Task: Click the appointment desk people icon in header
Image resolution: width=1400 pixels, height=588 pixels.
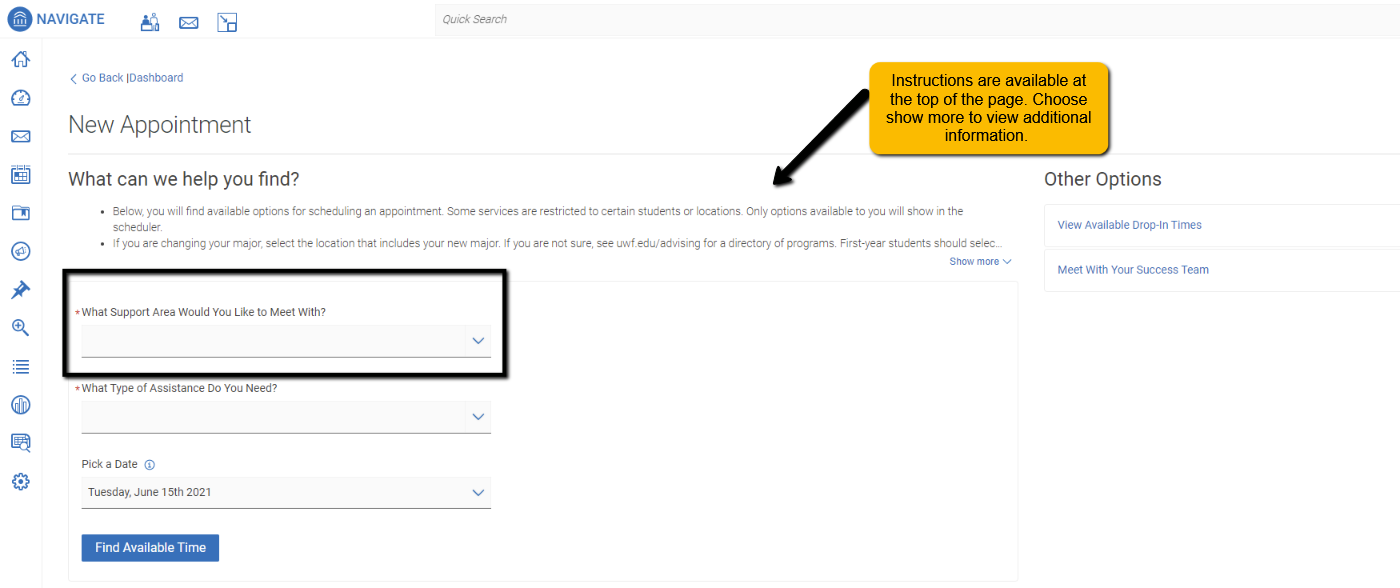Action: [x=150, y=21]
